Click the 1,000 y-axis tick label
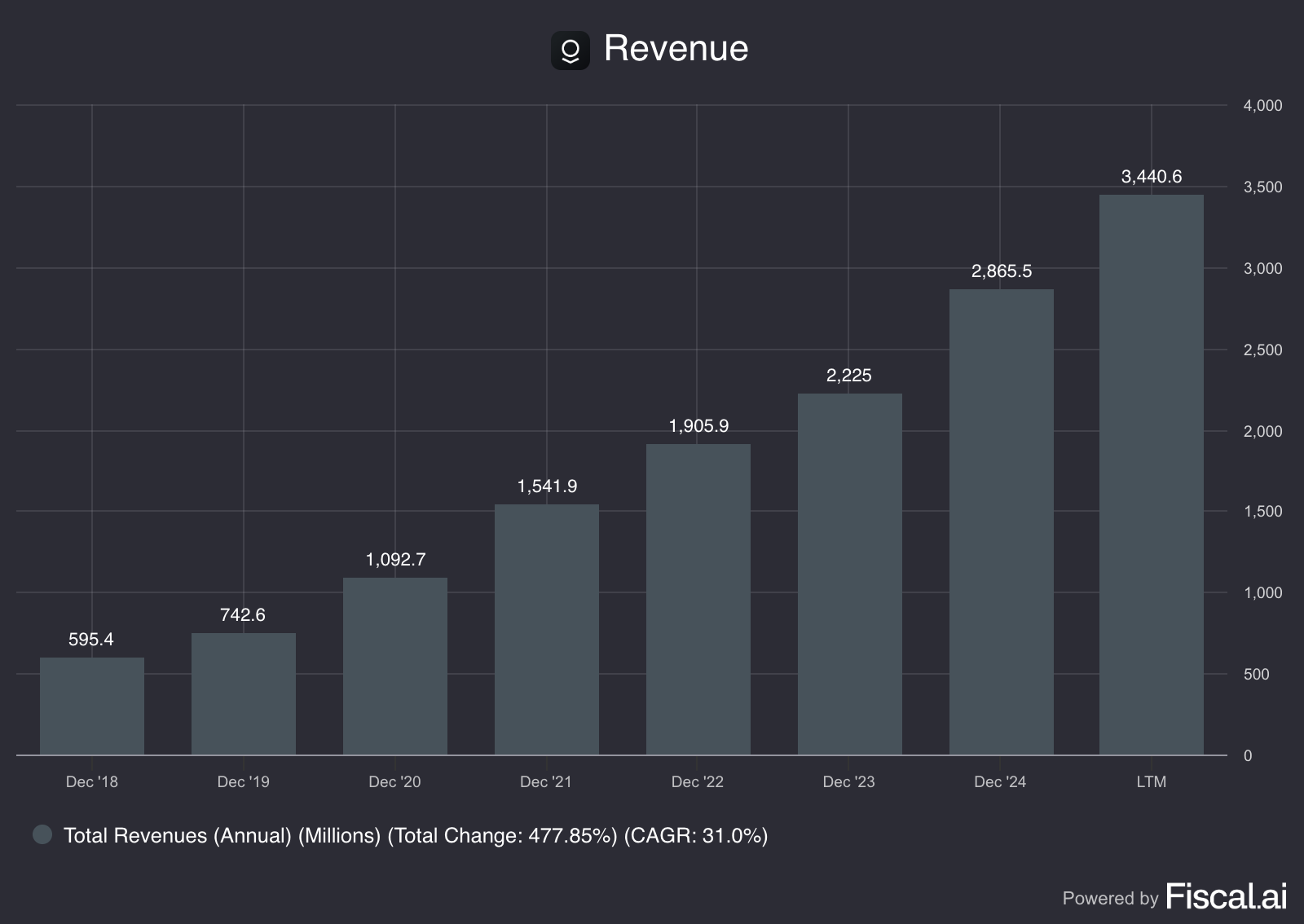 point(1262,592)
